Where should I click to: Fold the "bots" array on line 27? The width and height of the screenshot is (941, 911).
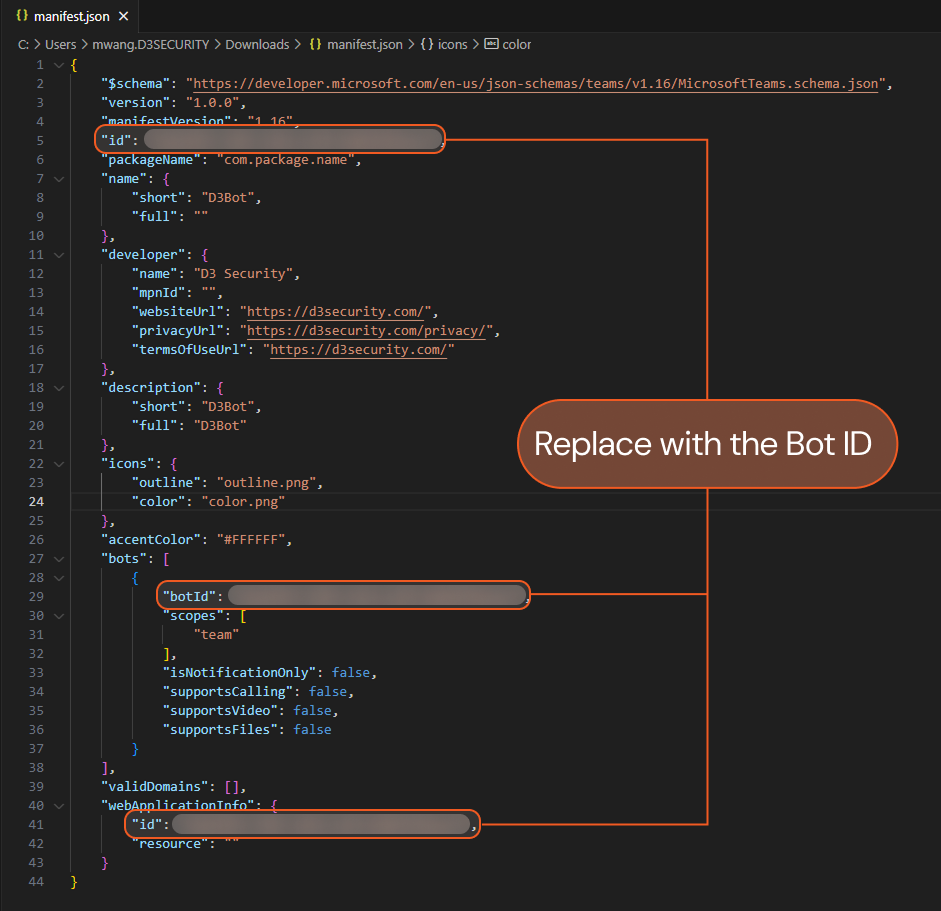[59, 559]
